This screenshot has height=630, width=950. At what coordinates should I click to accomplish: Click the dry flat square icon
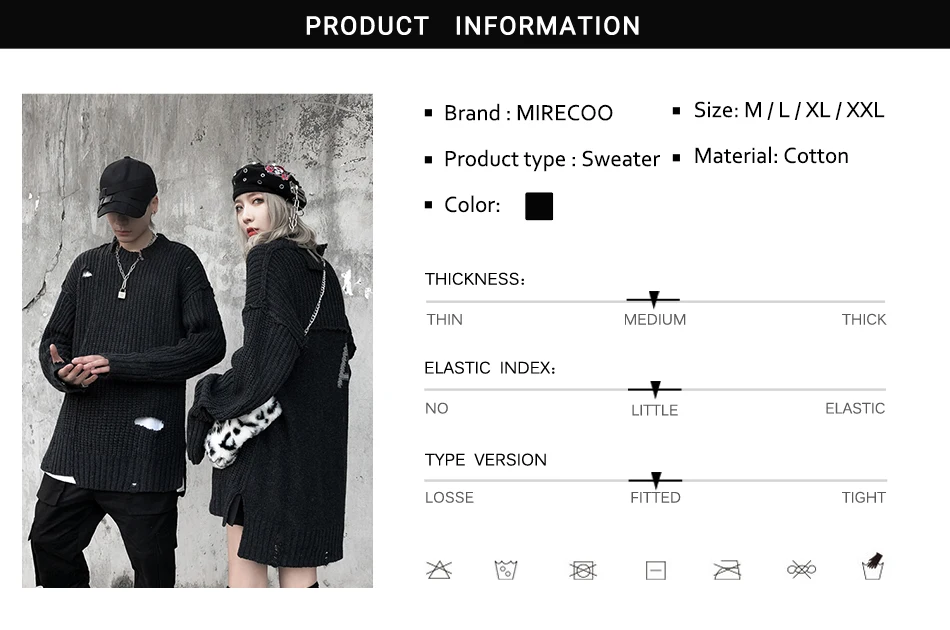[x=655, y=570]
